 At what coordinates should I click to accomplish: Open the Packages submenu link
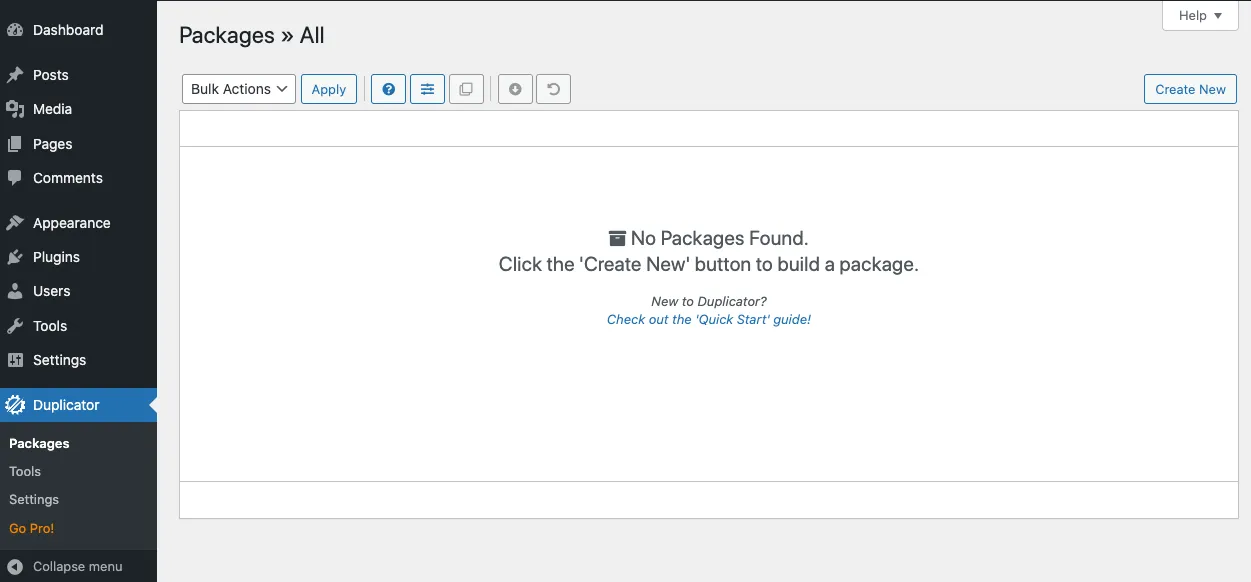39,443
